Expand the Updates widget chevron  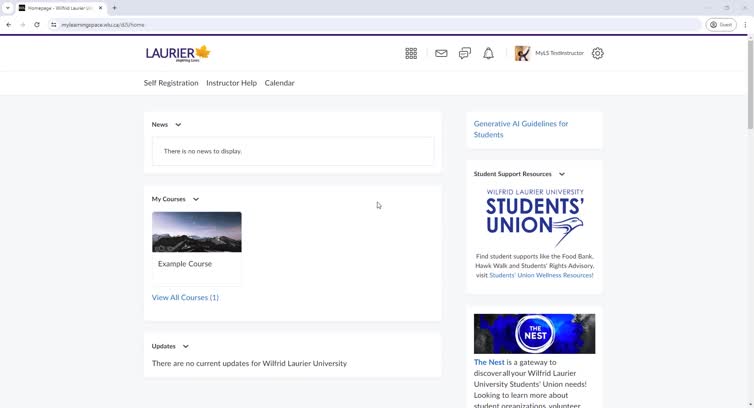tap(186, 346)
